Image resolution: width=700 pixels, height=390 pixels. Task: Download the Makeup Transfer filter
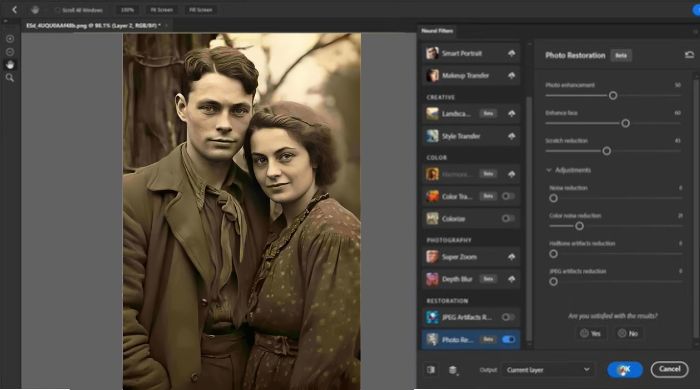[512, 75]
